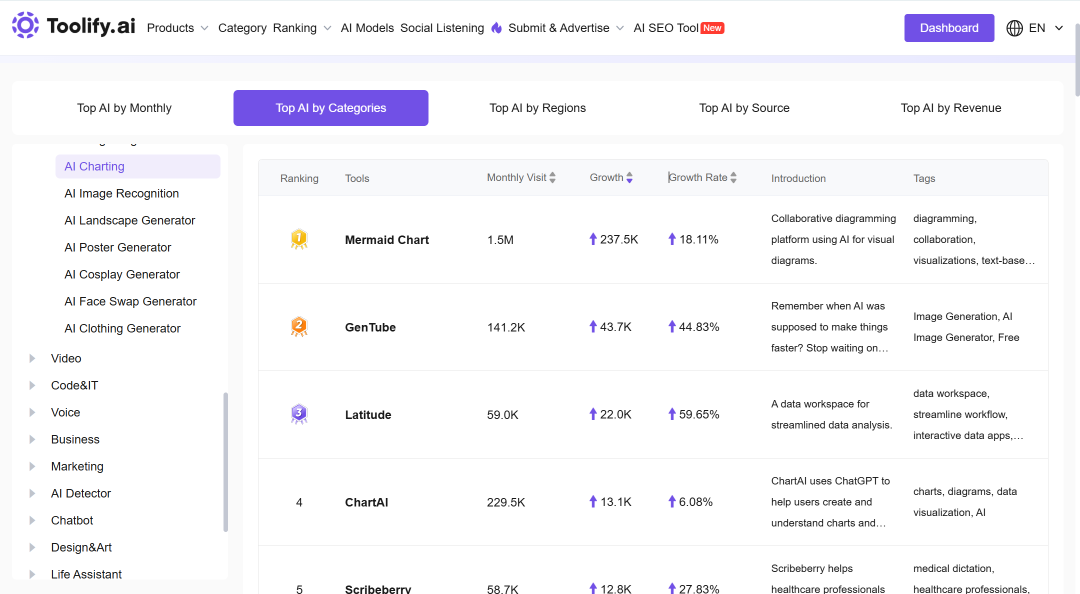Click the purple rank 3 medal
The width and height of the screenshot is (1080, 594).
click(x=299, y=414)
